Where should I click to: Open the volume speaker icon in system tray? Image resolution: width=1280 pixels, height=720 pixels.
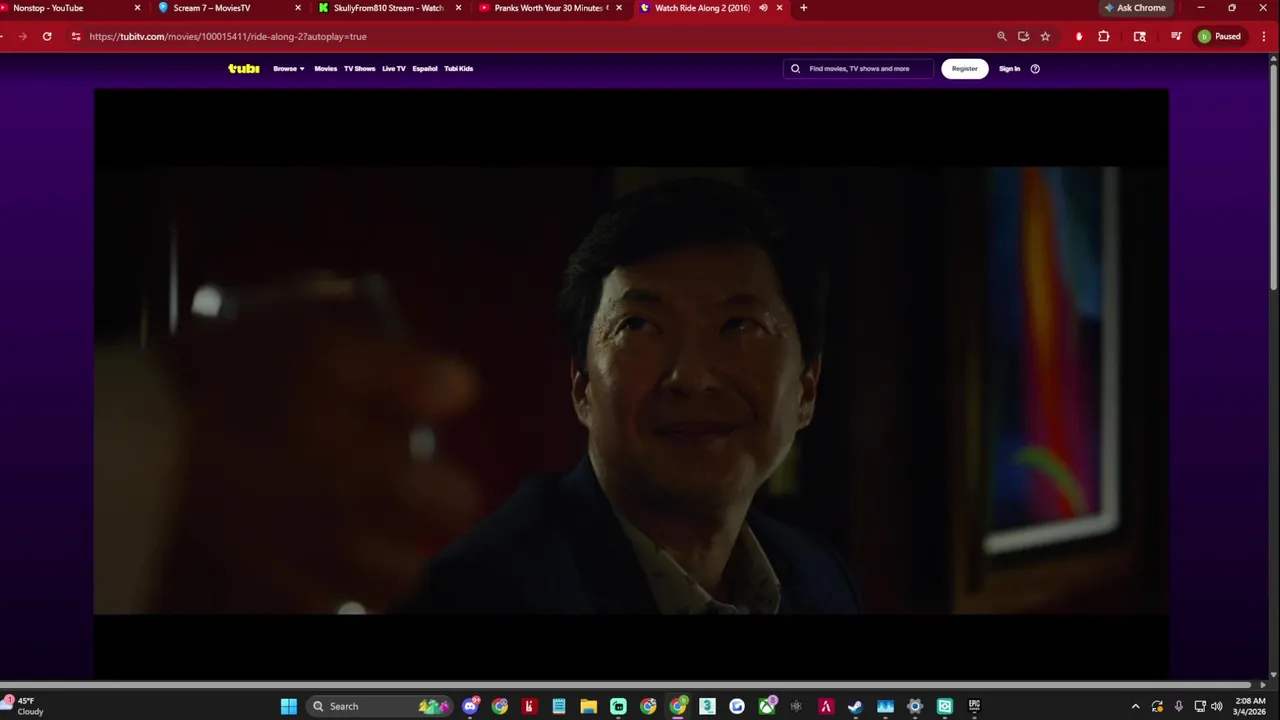[1217, 706]
